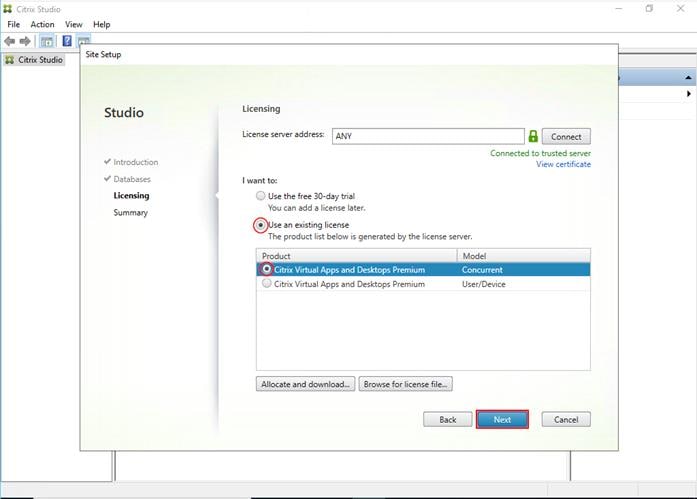Image resolution: width=697 pixels, height=499 pixels.
Task: Go Back to previous setup step
Action: coord(448,419)
